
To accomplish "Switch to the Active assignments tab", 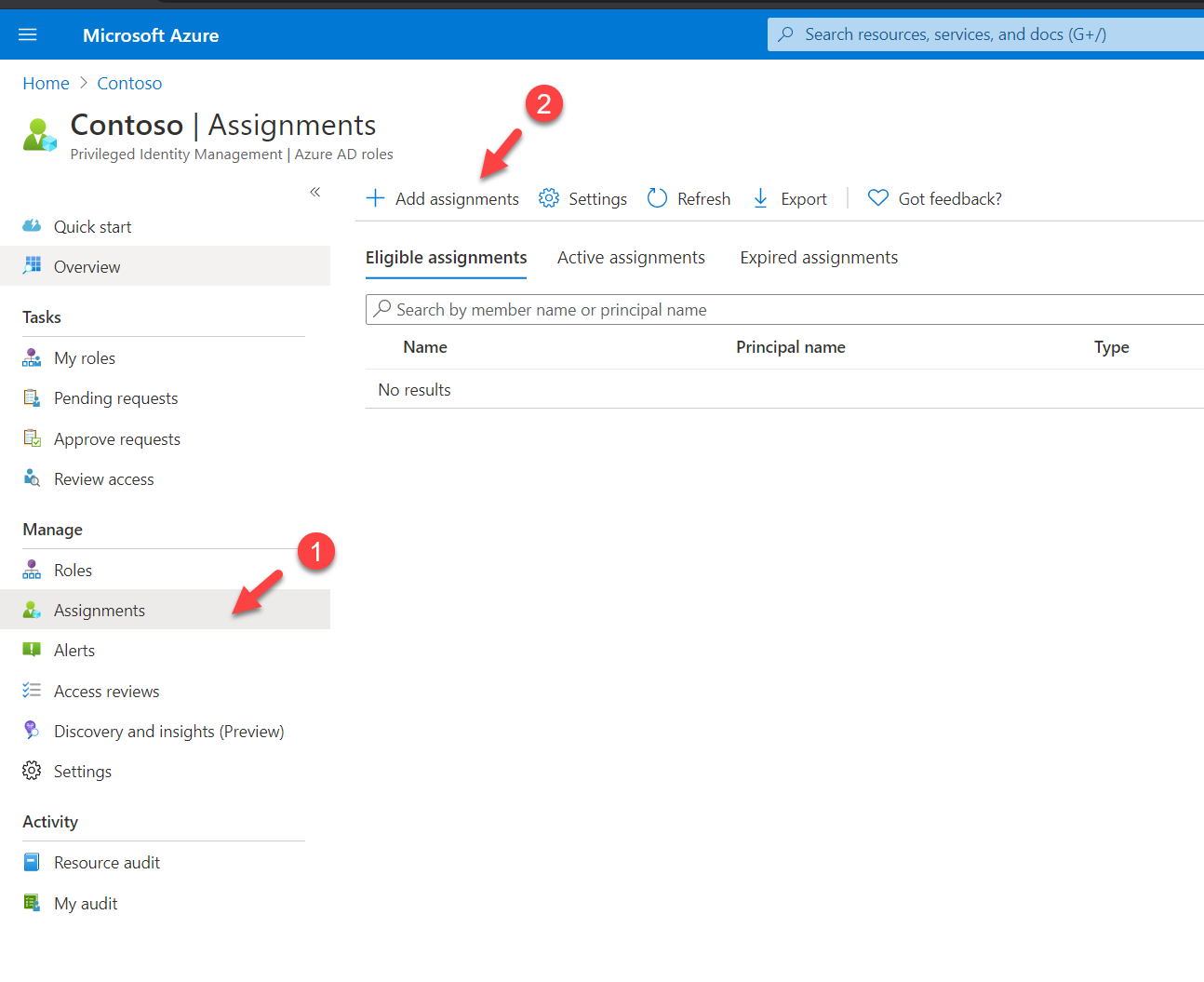I will tap(631, 257).
